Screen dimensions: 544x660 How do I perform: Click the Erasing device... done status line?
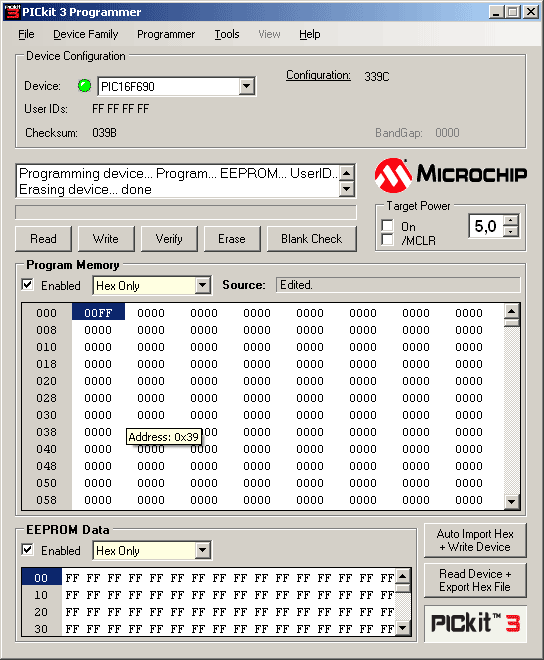(x=85, y=189)
